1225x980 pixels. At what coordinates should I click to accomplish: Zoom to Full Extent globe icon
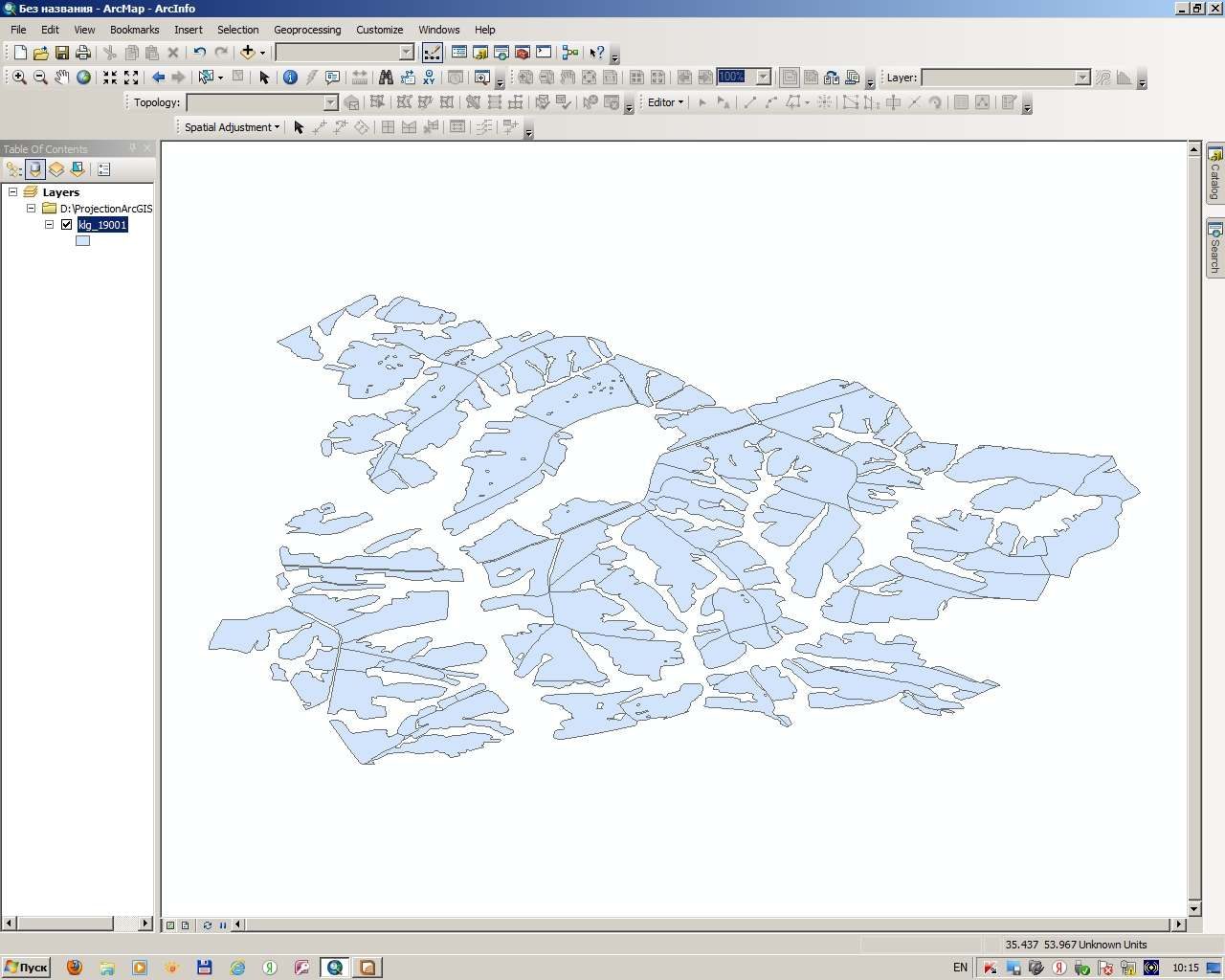coord(83,78)
